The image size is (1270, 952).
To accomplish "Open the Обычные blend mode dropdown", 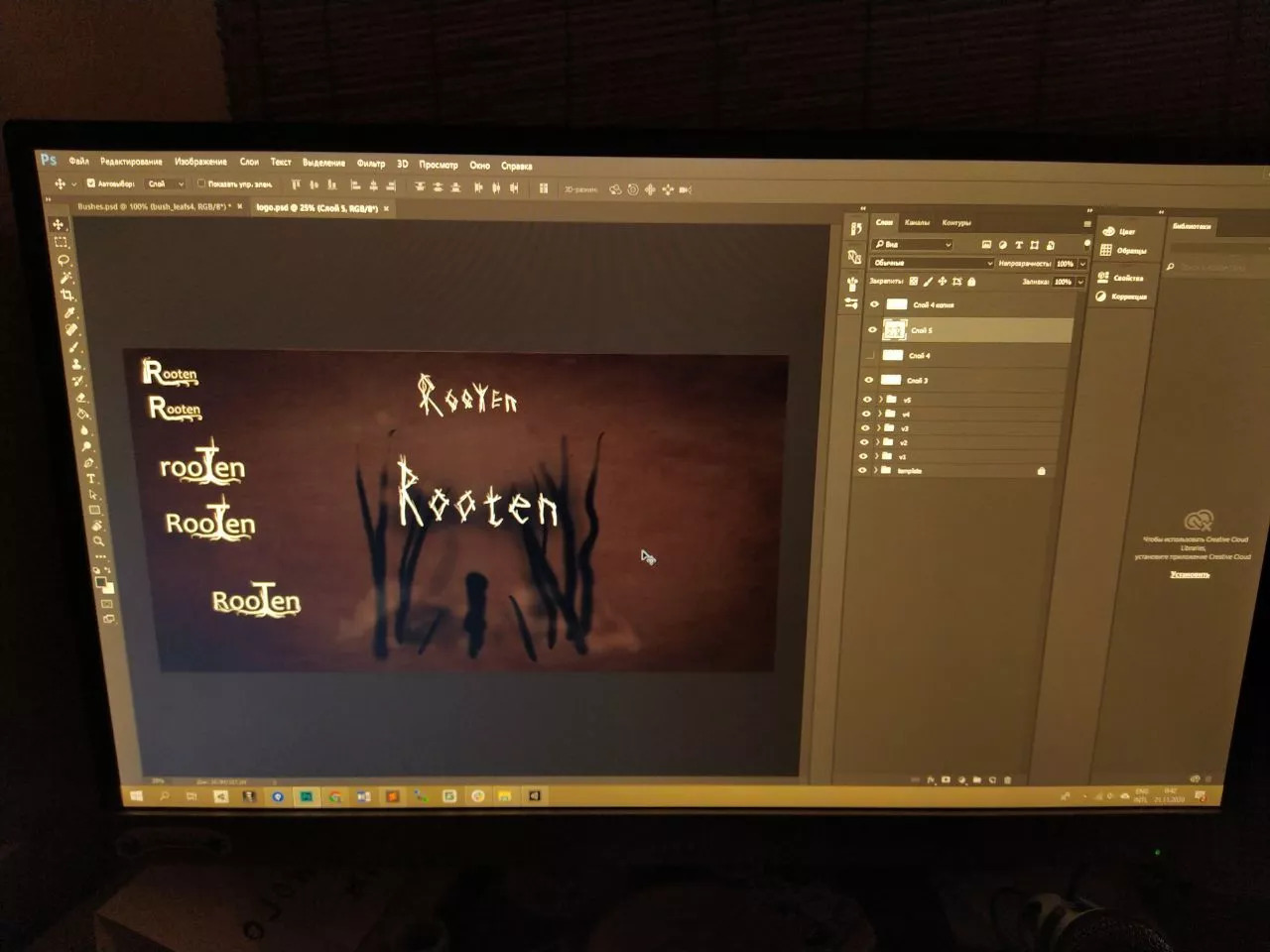I will coord(933,263).
